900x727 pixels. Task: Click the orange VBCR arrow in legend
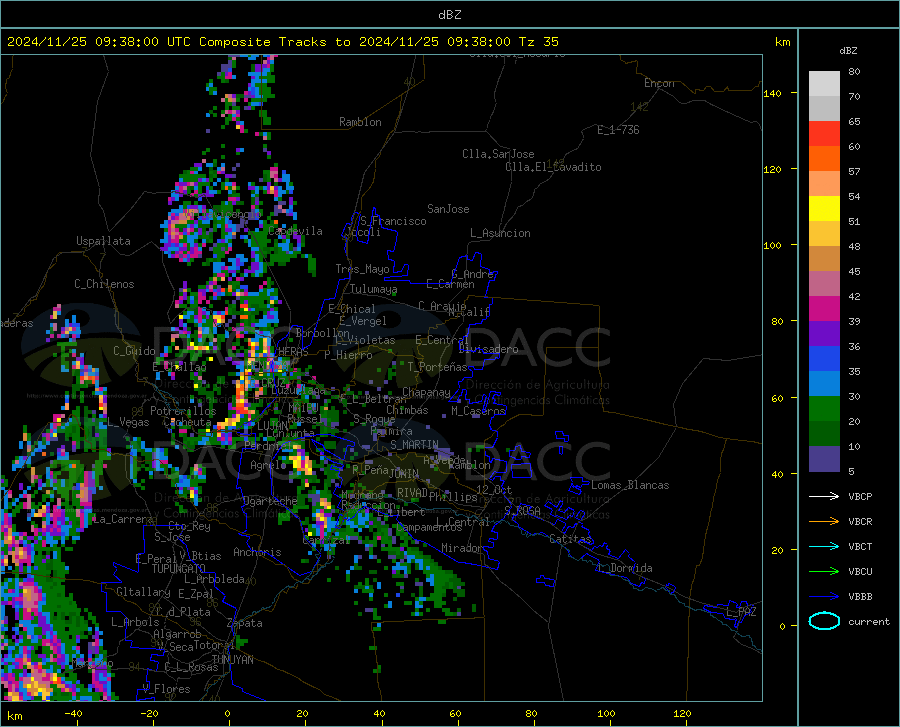pyautogui.click(x=824, y=521)
